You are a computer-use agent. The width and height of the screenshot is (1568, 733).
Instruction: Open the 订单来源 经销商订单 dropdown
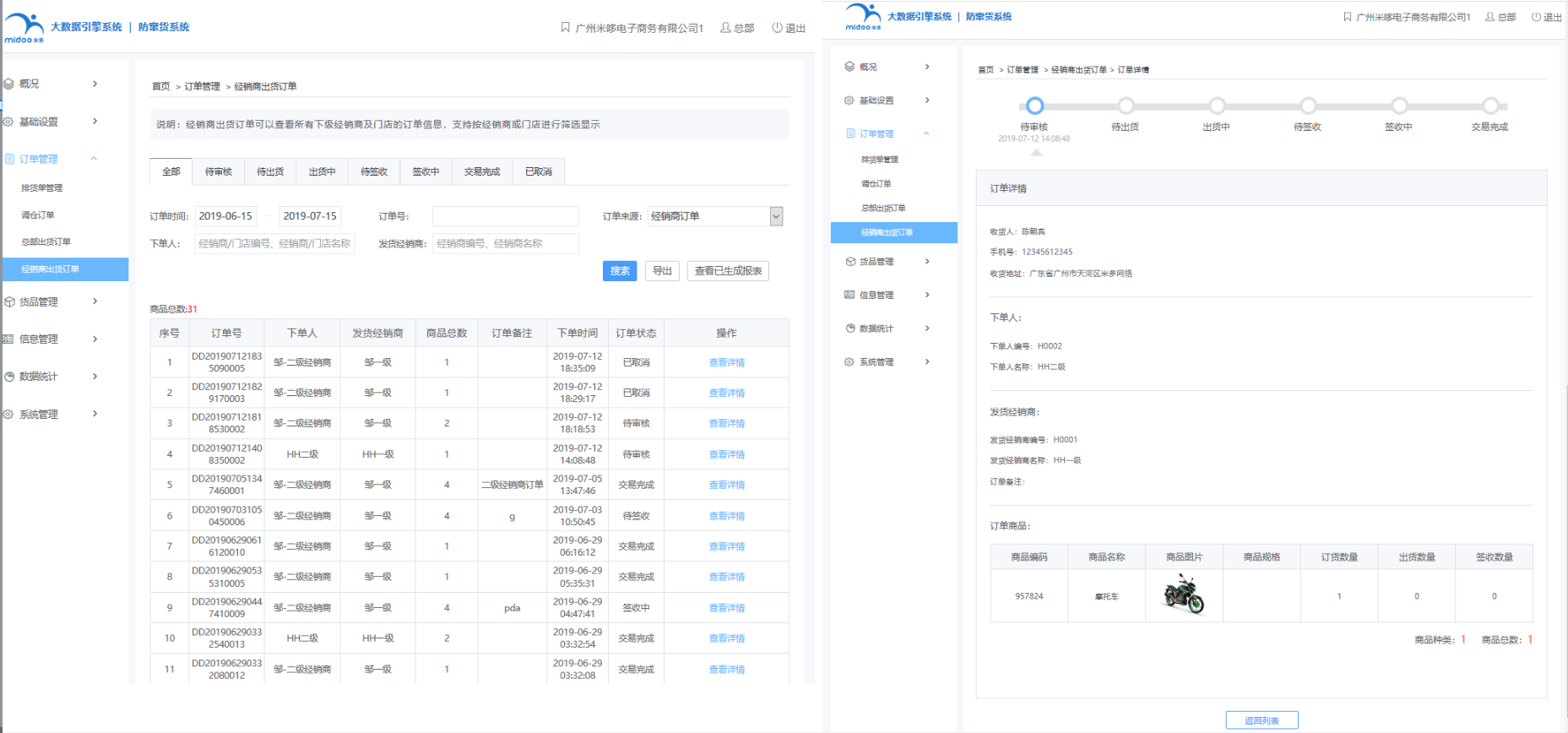[715, 216]
